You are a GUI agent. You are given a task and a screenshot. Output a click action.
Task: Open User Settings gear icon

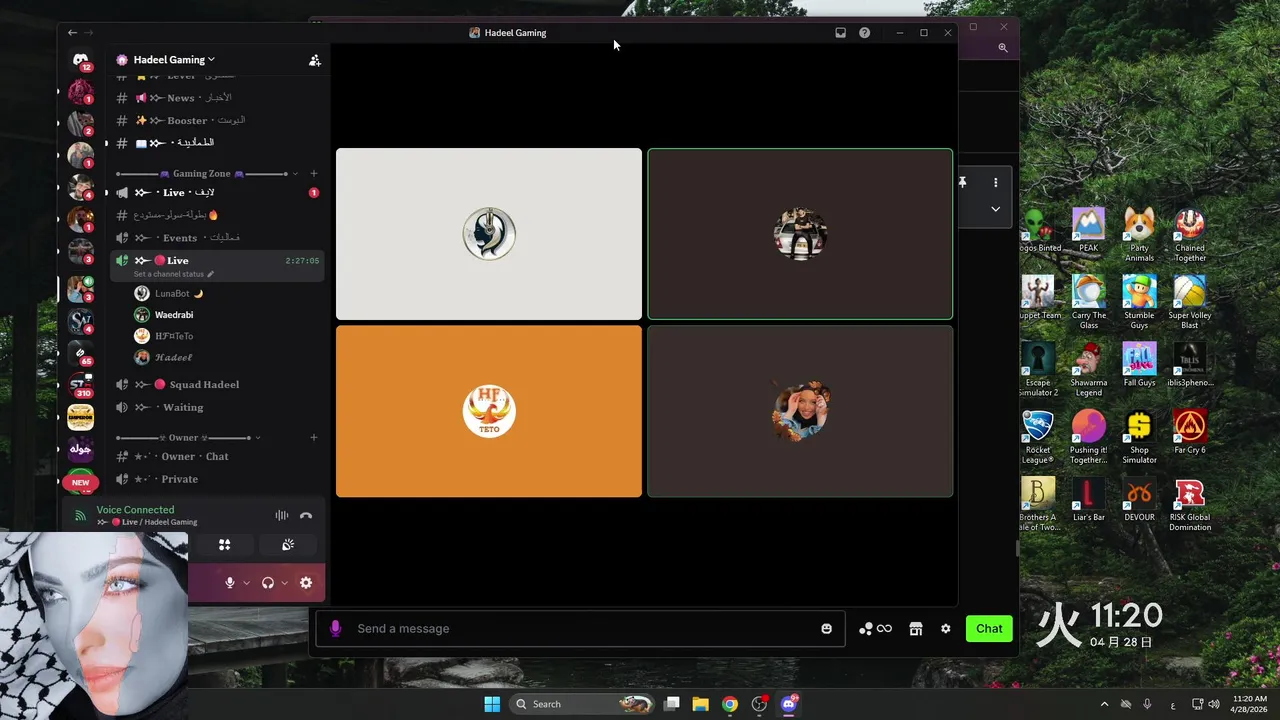306,583
